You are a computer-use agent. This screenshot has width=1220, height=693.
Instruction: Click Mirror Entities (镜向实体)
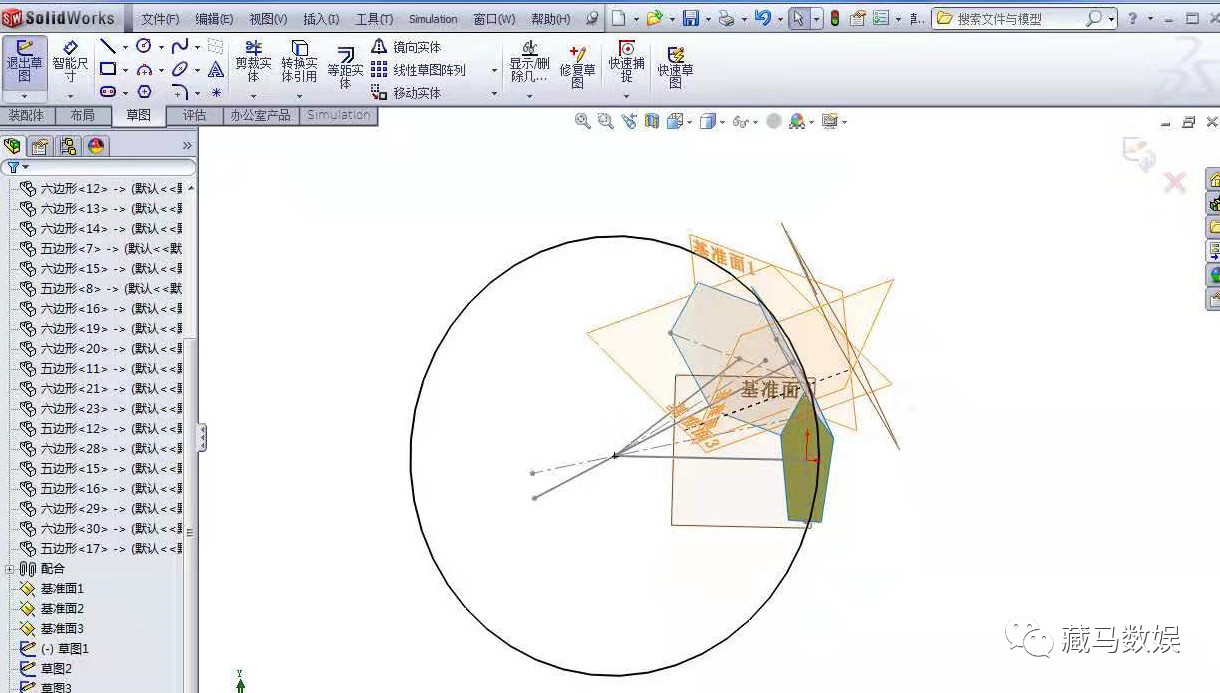point(412,45)
